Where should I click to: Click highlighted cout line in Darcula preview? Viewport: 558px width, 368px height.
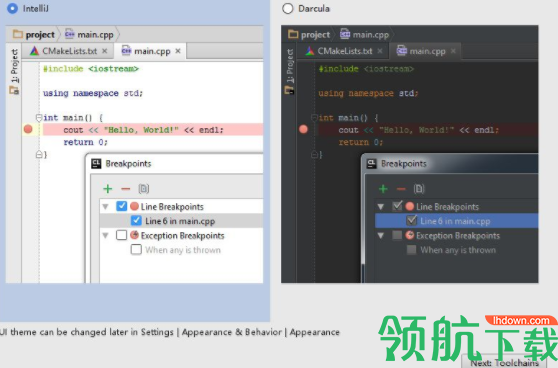(x=428, y=130)
